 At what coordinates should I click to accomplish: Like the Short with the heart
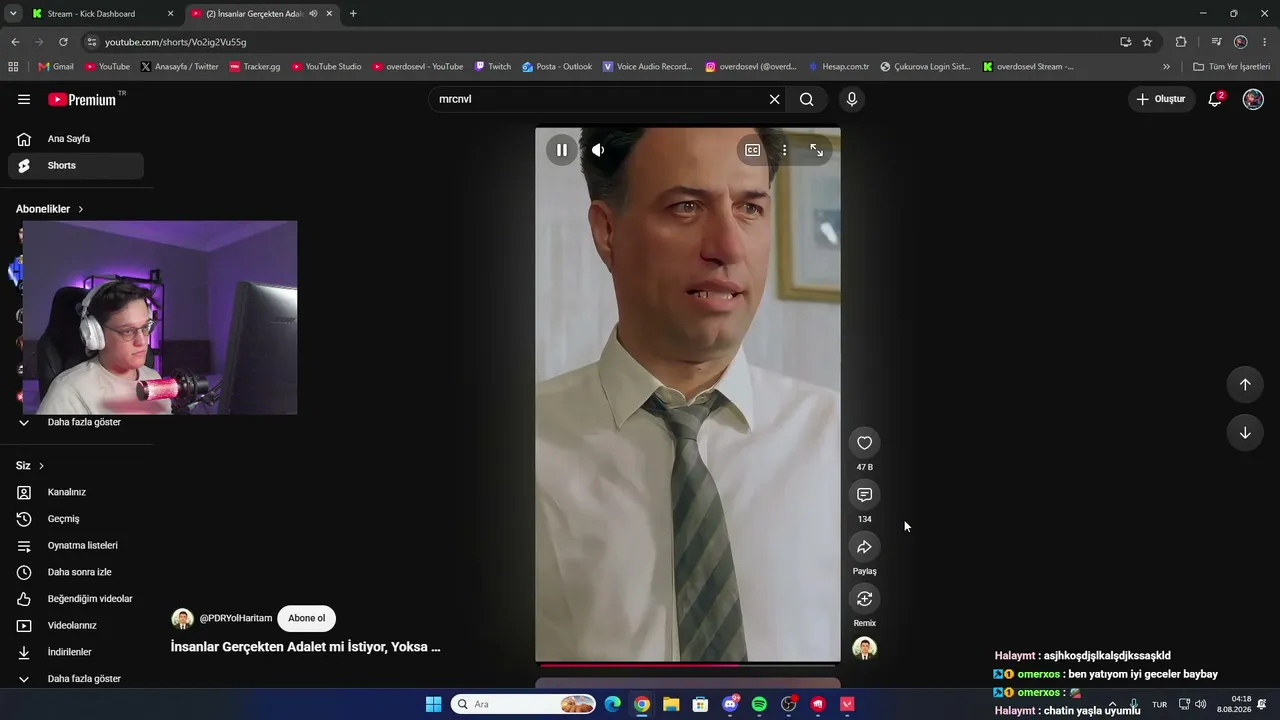(x=865, y=443)
